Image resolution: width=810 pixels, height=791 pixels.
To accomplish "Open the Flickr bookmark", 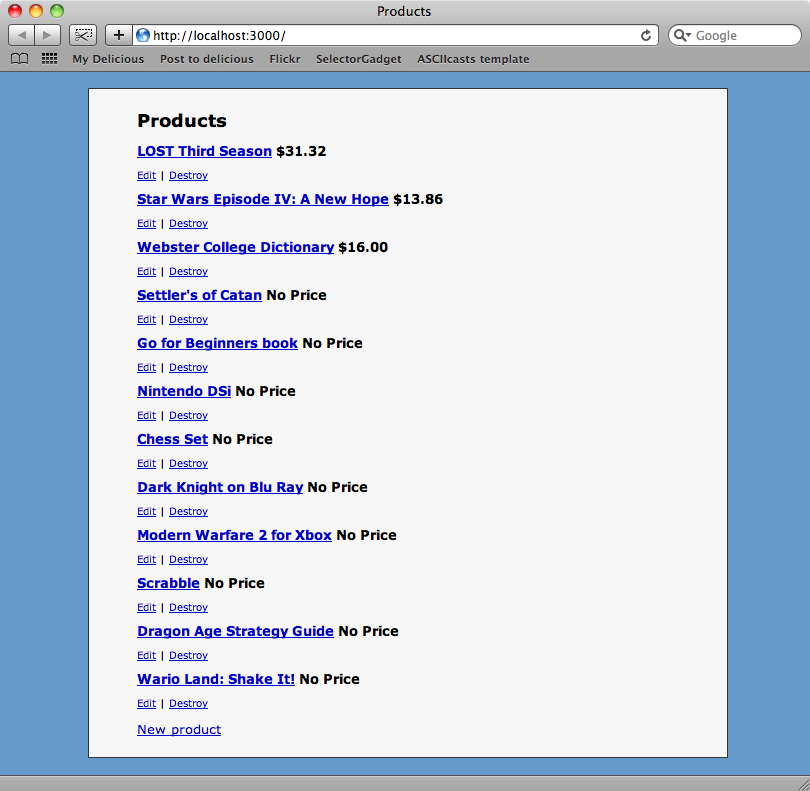I will pos(285,59).
